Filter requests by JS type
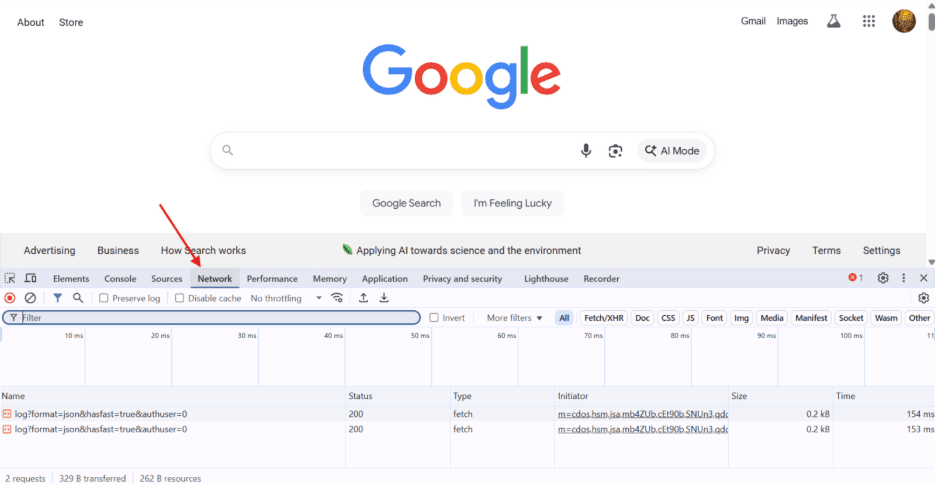936x484 pixels. [691, 318]
